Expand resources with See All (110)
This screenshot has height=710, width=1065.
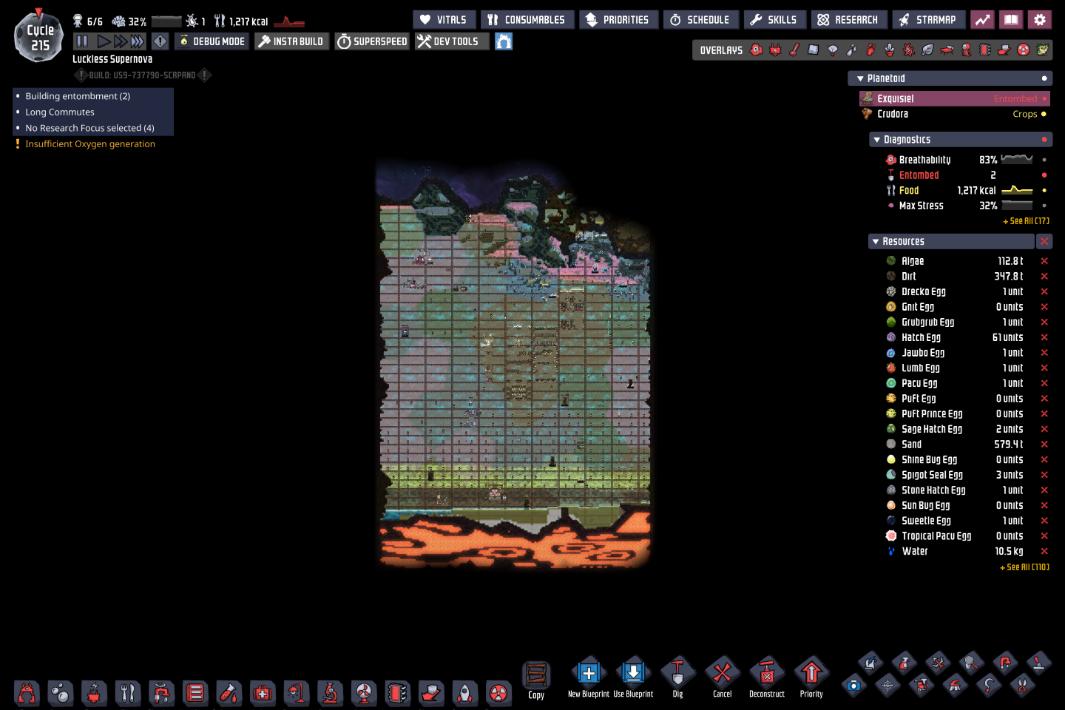(1024, 567)
